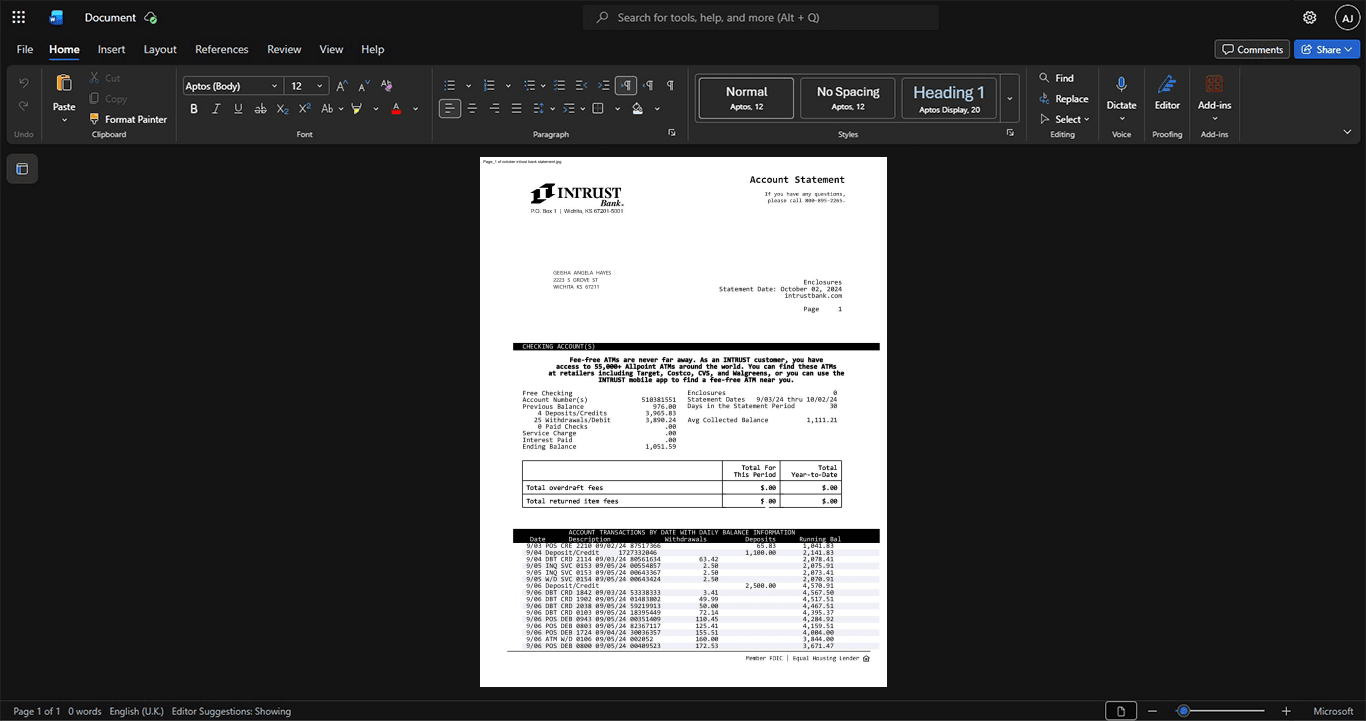Toggle show paragraph marks
This screenshot has width=1366, height=721.
pos(670,86)
